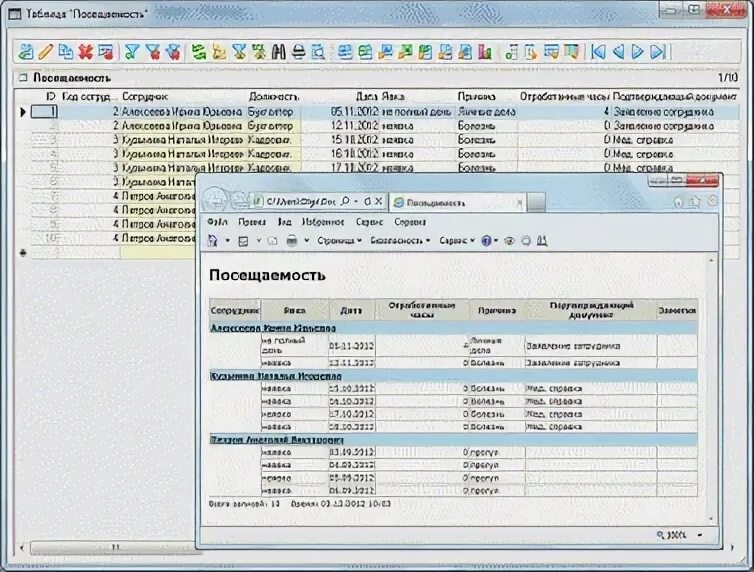The width and height of the screenshot is (754, 572).
Task: Open the Безопасность dropdown
Action: click(x=400, y=240)
